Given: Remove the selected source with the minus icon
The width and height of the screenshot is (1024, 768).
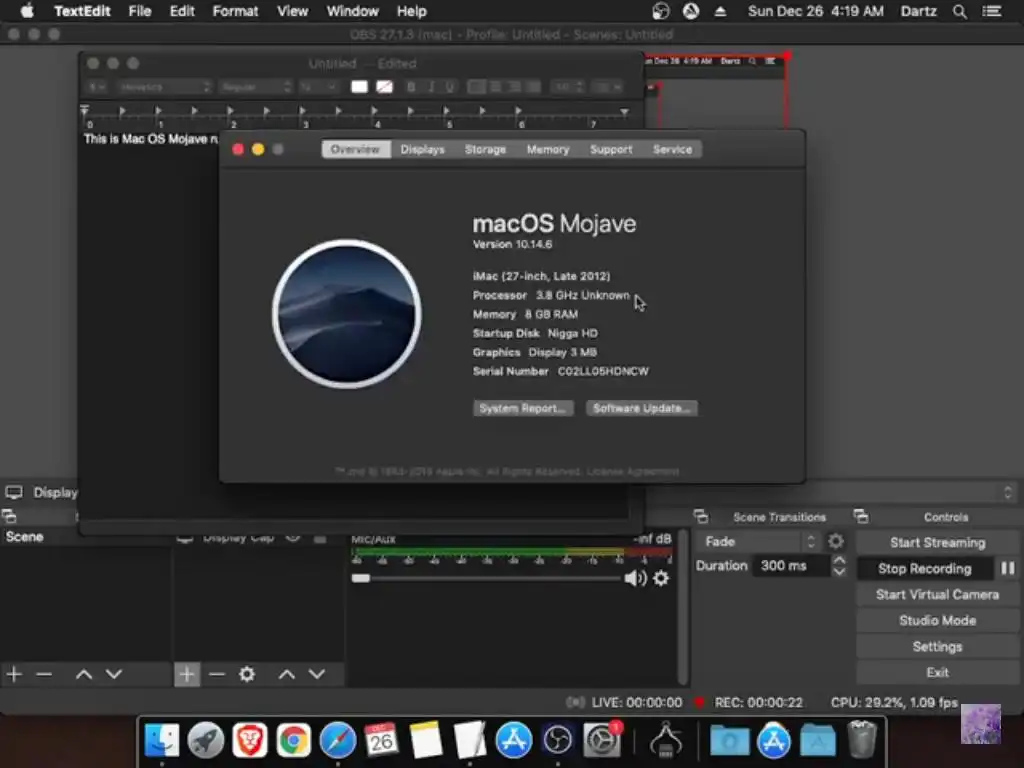Looking at the screenshot, I should click(x=217, y=674).
